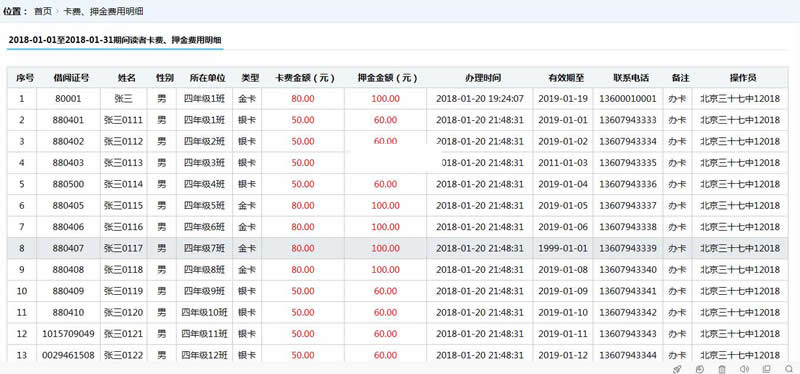Click the speaker sound icon
This screenshot has width=800, height=374.
(x=744, y=369)
